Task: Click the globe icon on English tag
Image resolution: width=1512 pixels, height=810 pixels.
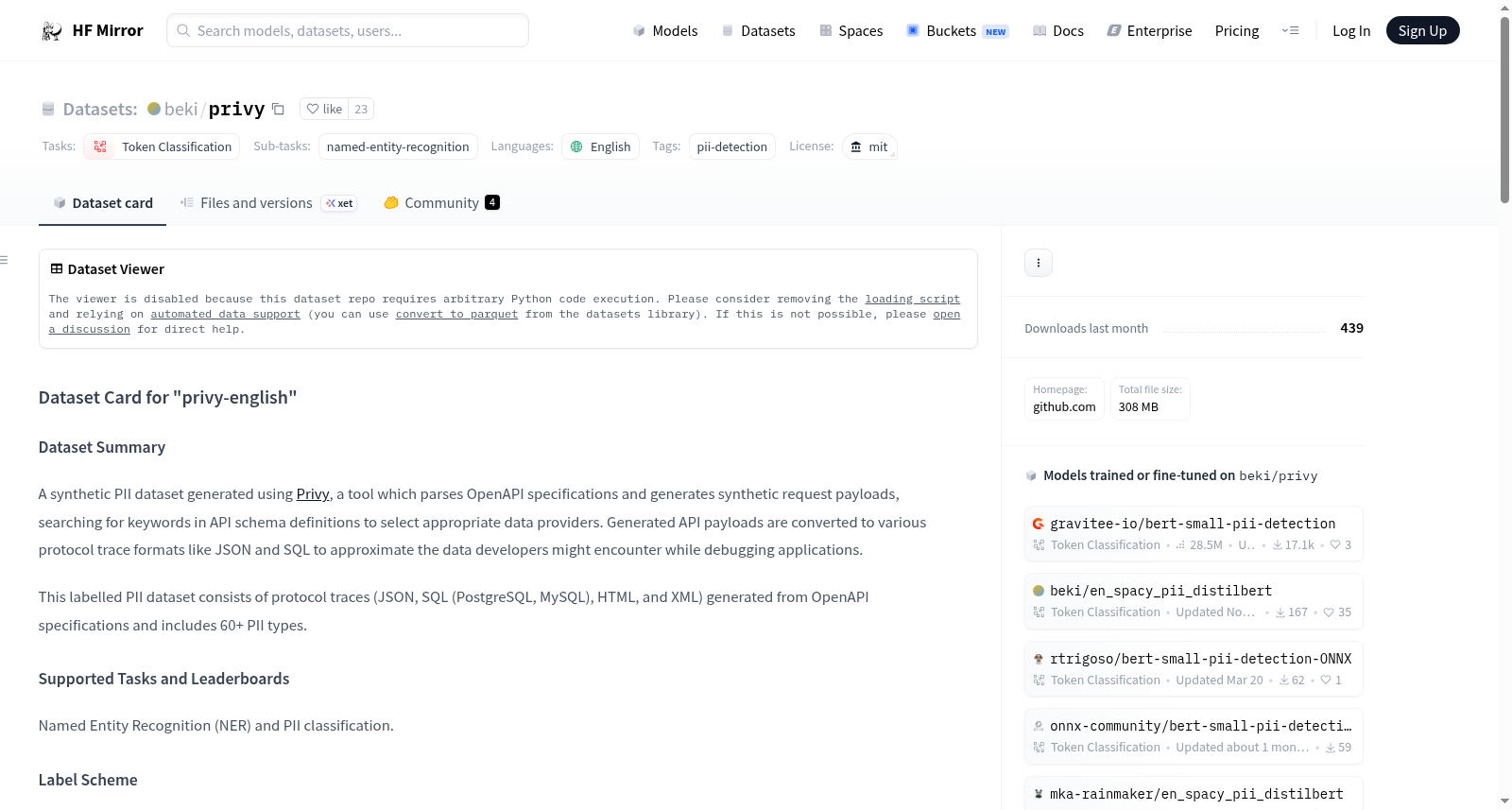Action: [x=576, y=146]
